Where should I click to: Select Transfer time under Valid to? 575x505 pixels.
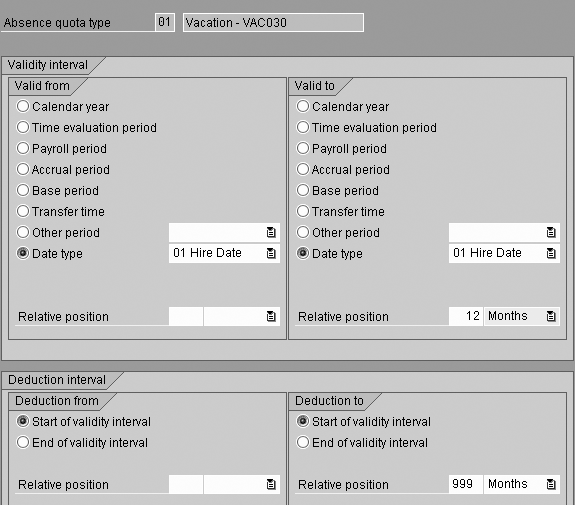pyautogui.click(x=303, y=211)
